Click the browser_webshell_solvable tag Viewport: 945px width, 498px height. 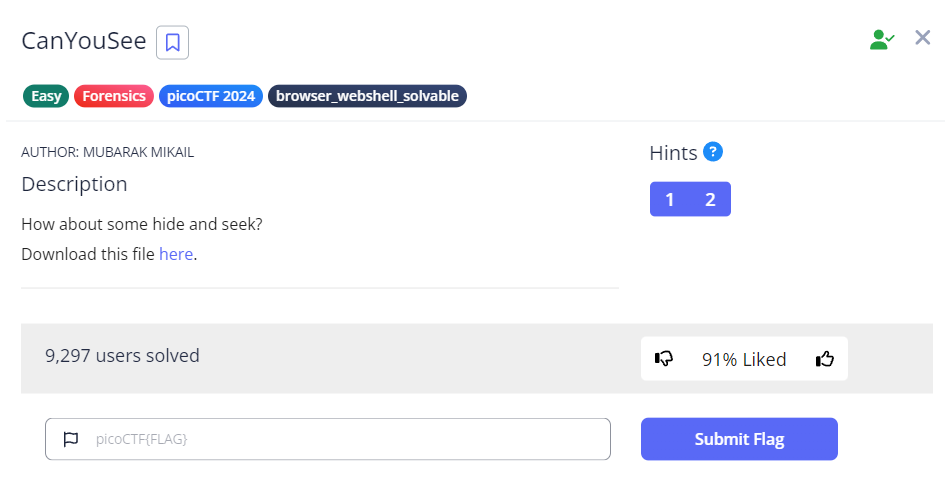(367, 96)
